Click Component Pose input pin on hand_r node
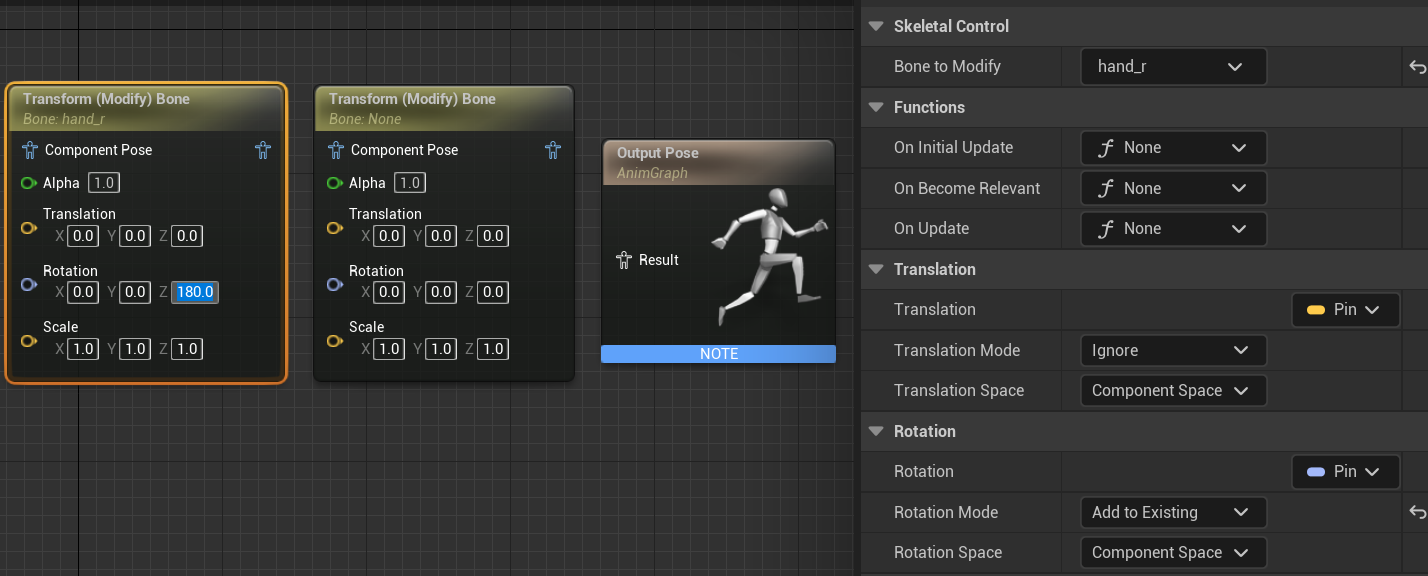The width and height of the screenshot is (1428, 576). pyautogui.click(x=29, y=150)
